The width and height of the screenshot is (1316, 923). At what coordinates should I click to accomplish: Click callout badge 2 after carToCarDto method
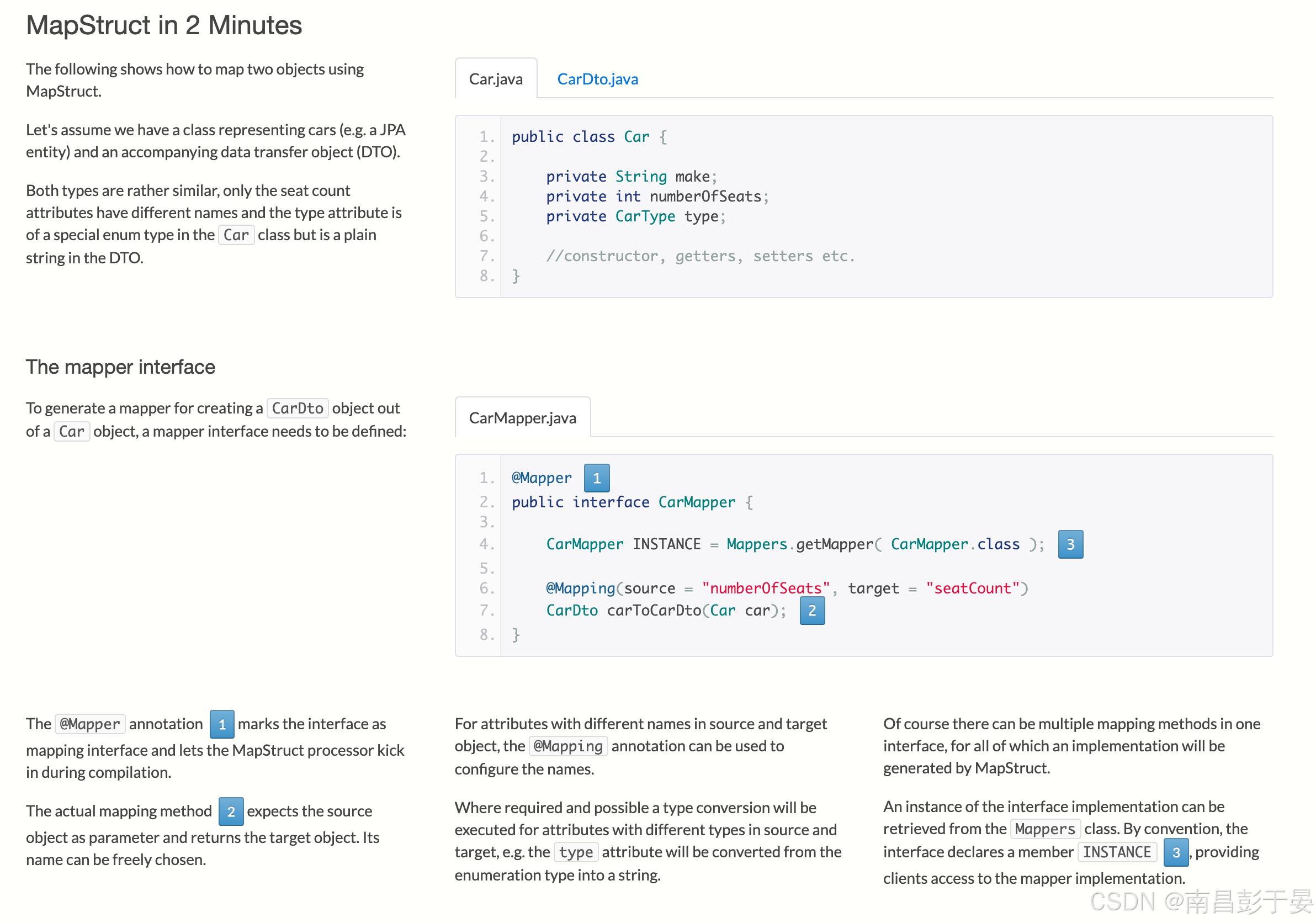click(x=811, y=611)
